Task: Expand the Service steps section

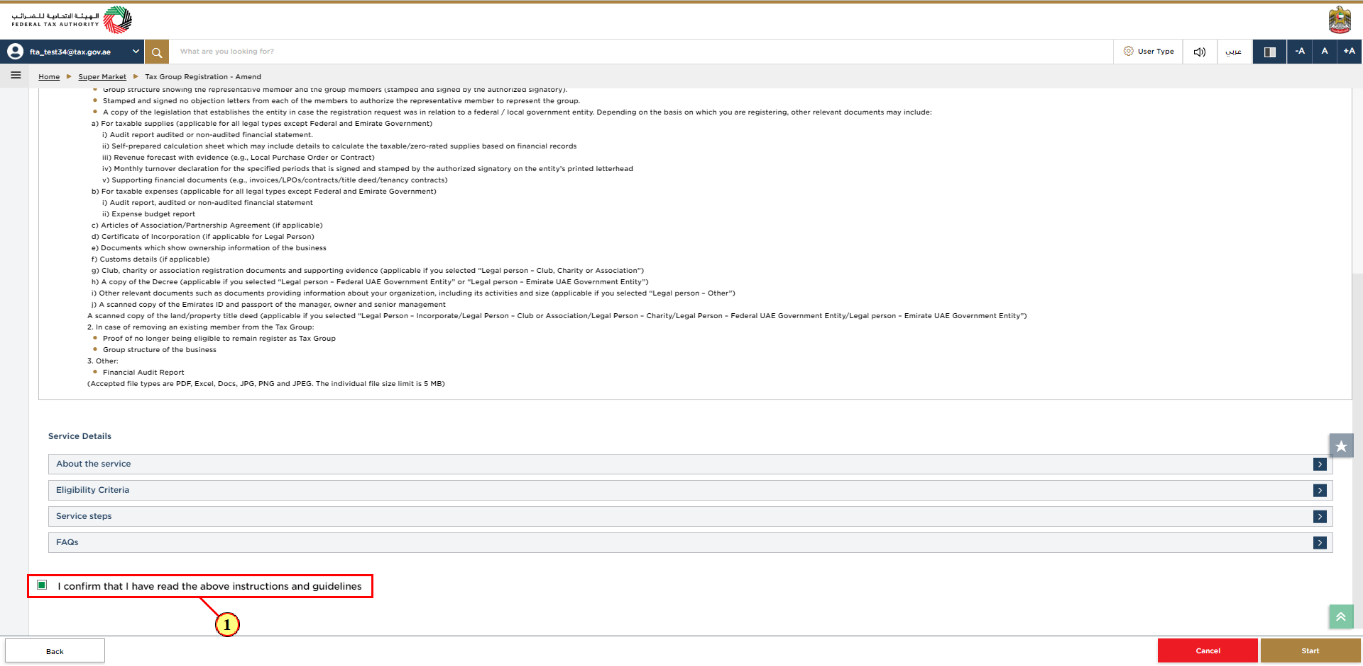Action: [x=690, y=516]
